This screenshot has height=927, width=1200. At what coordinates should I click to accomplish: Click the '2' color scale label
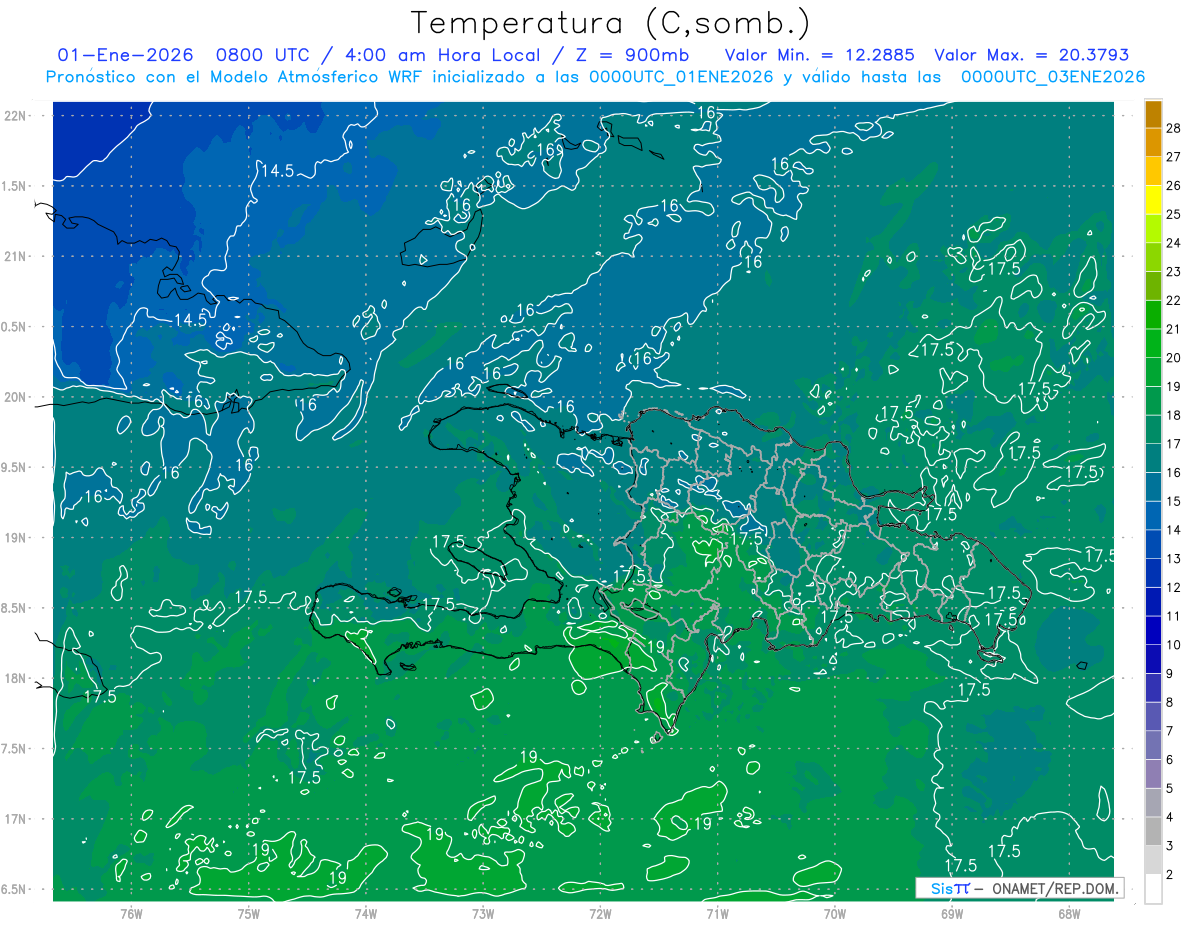tap(1170, 875)
